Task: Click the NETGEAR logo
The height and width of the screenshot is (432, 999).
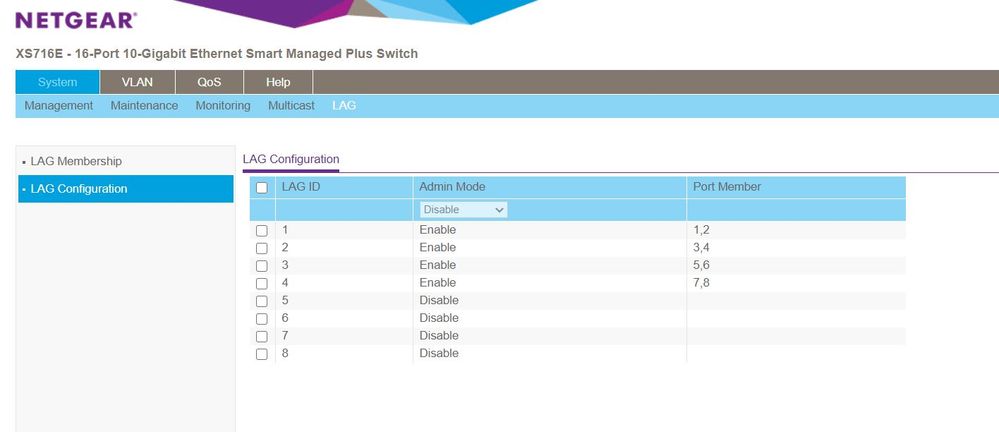Action: tap(76, 19)
